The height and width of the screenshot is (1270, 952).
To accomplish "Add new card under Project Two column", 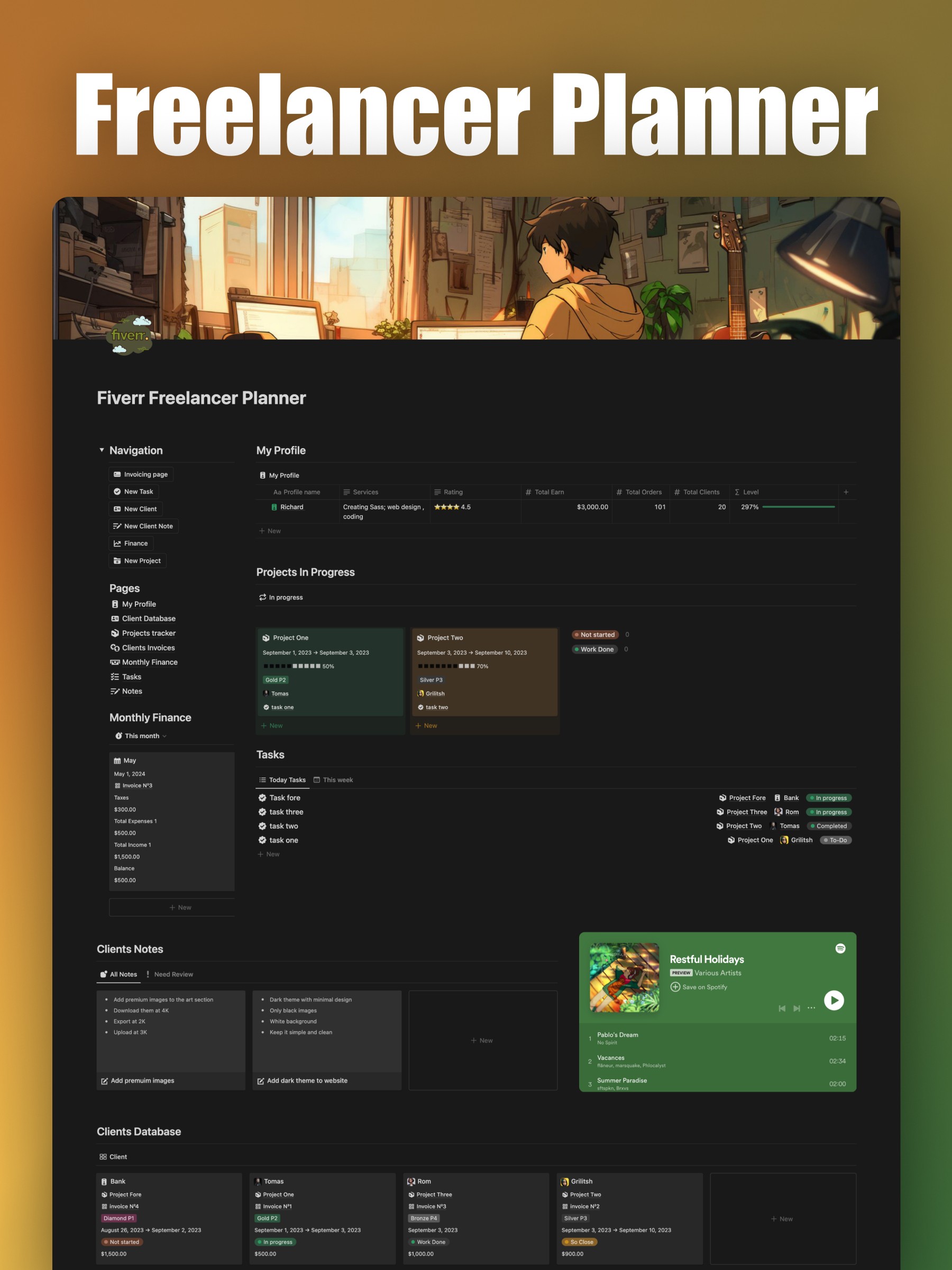I will (x=426, y=725).
